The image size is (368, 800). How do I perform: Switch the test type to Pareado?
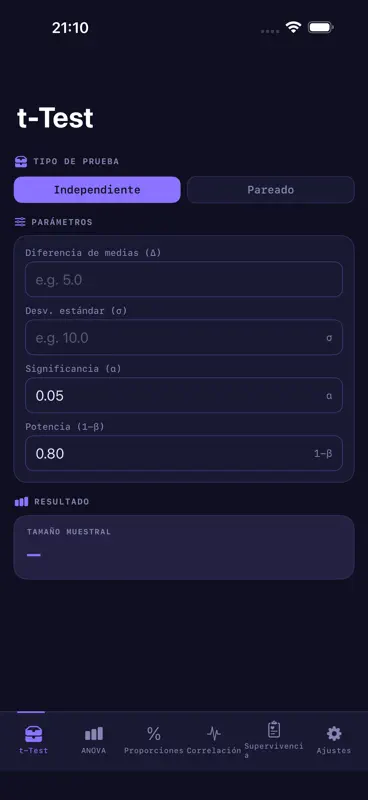click(x=271, y=190)
